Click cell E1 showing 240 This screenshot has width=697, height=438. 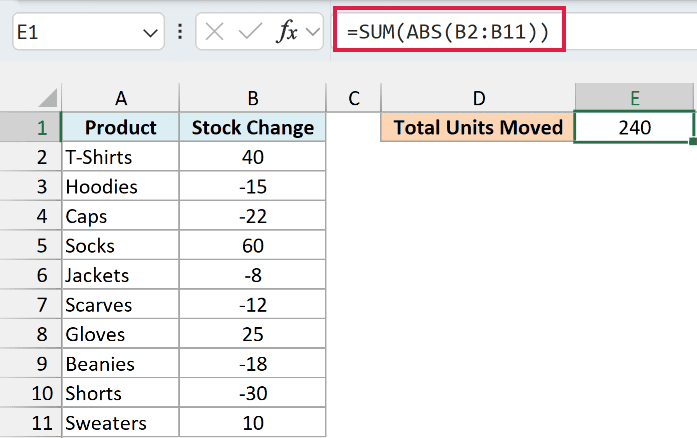tap(634, 127)
